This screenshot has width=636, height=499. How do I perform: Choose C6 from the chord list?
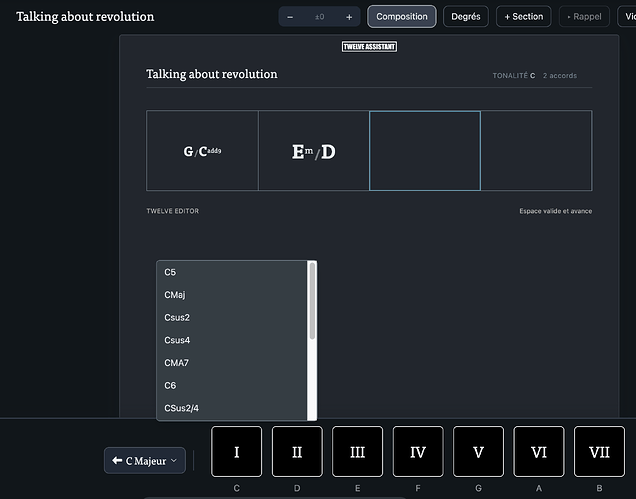point(232,386)
